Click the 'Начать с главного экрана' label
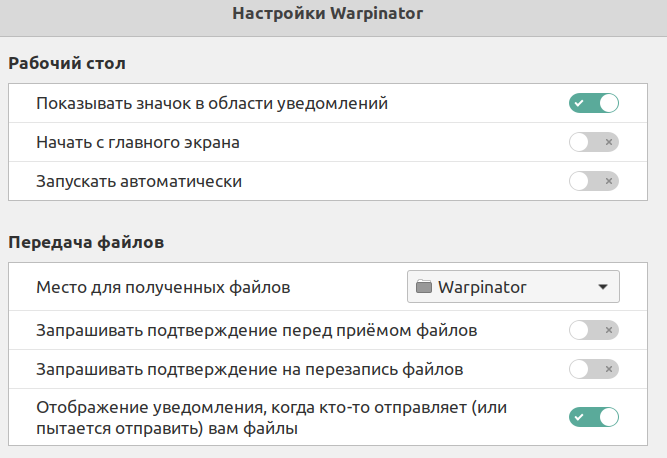This screenshot has height=458, width=667. pos(138,142)
